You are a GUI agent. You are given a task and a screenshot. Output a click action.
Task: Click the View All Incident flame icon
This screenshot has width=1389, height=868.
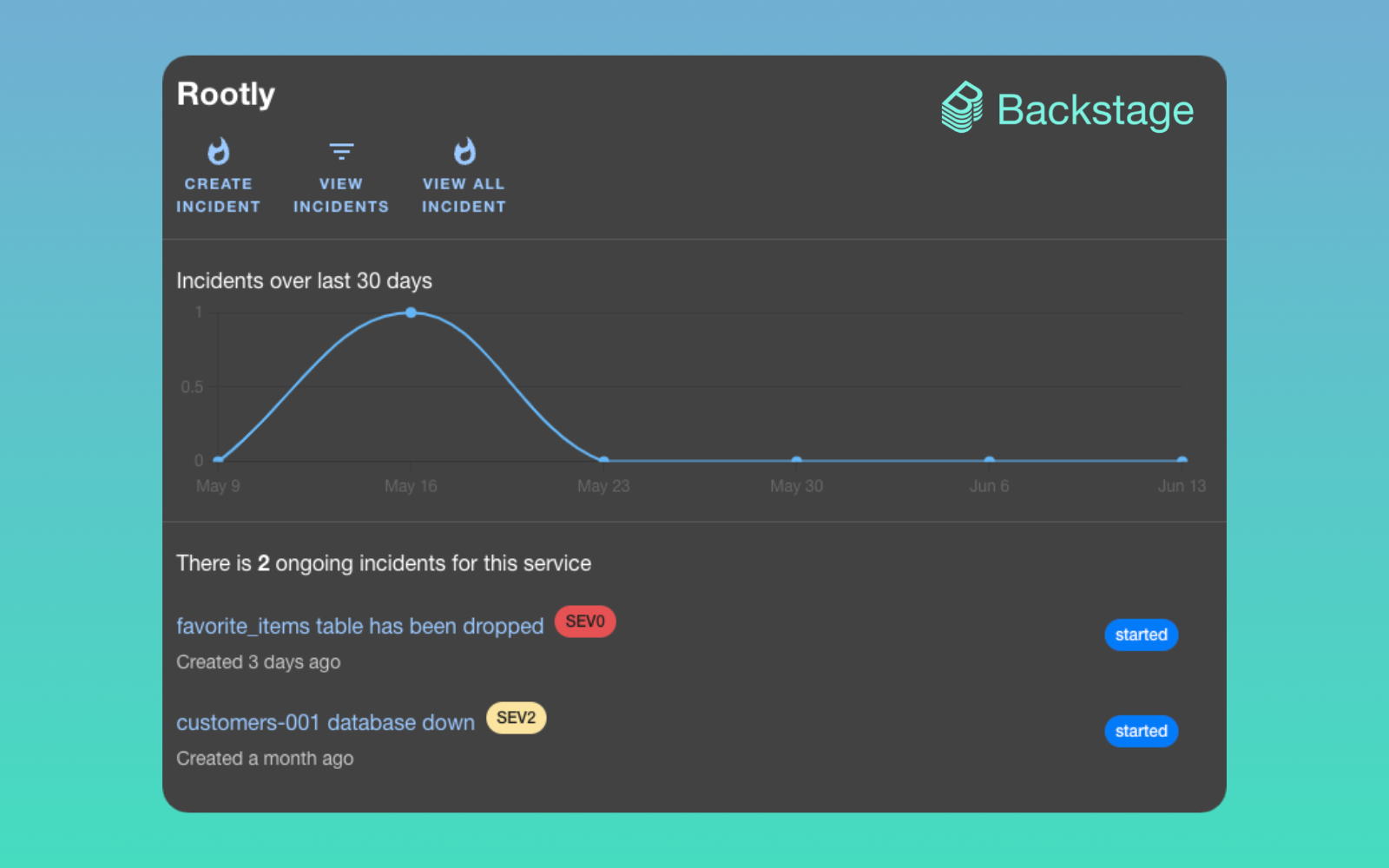[x=464, y=152]
